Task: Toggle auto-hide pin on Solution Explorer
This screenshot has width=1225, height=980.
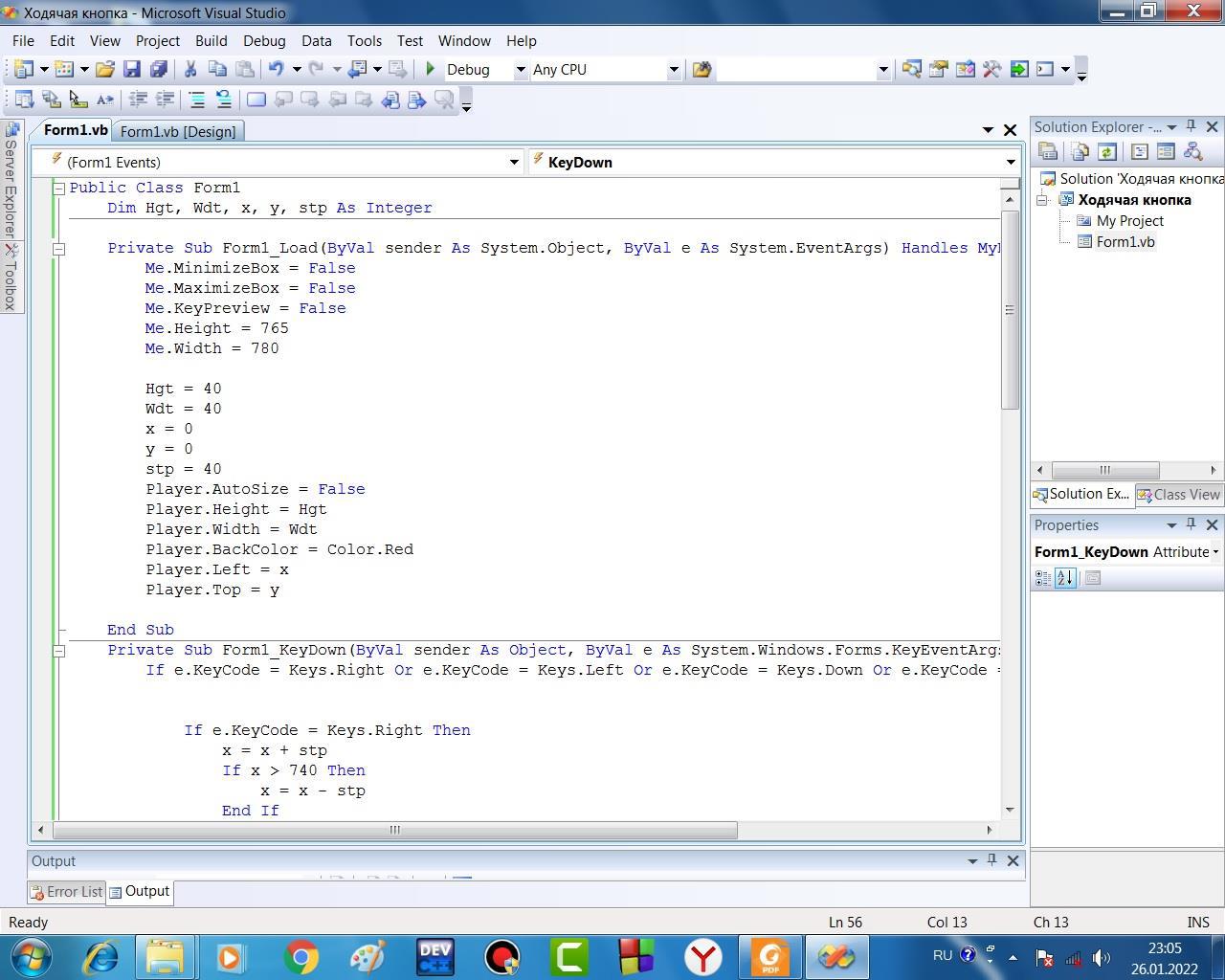Action: (1192, 126)
